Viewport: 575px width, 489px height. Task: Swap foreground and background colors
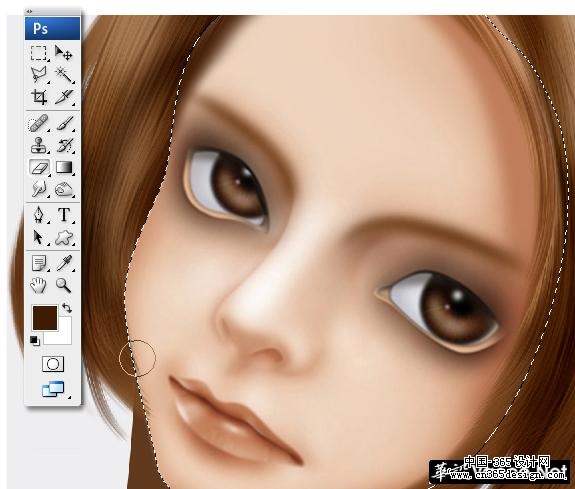coord(67,307)
